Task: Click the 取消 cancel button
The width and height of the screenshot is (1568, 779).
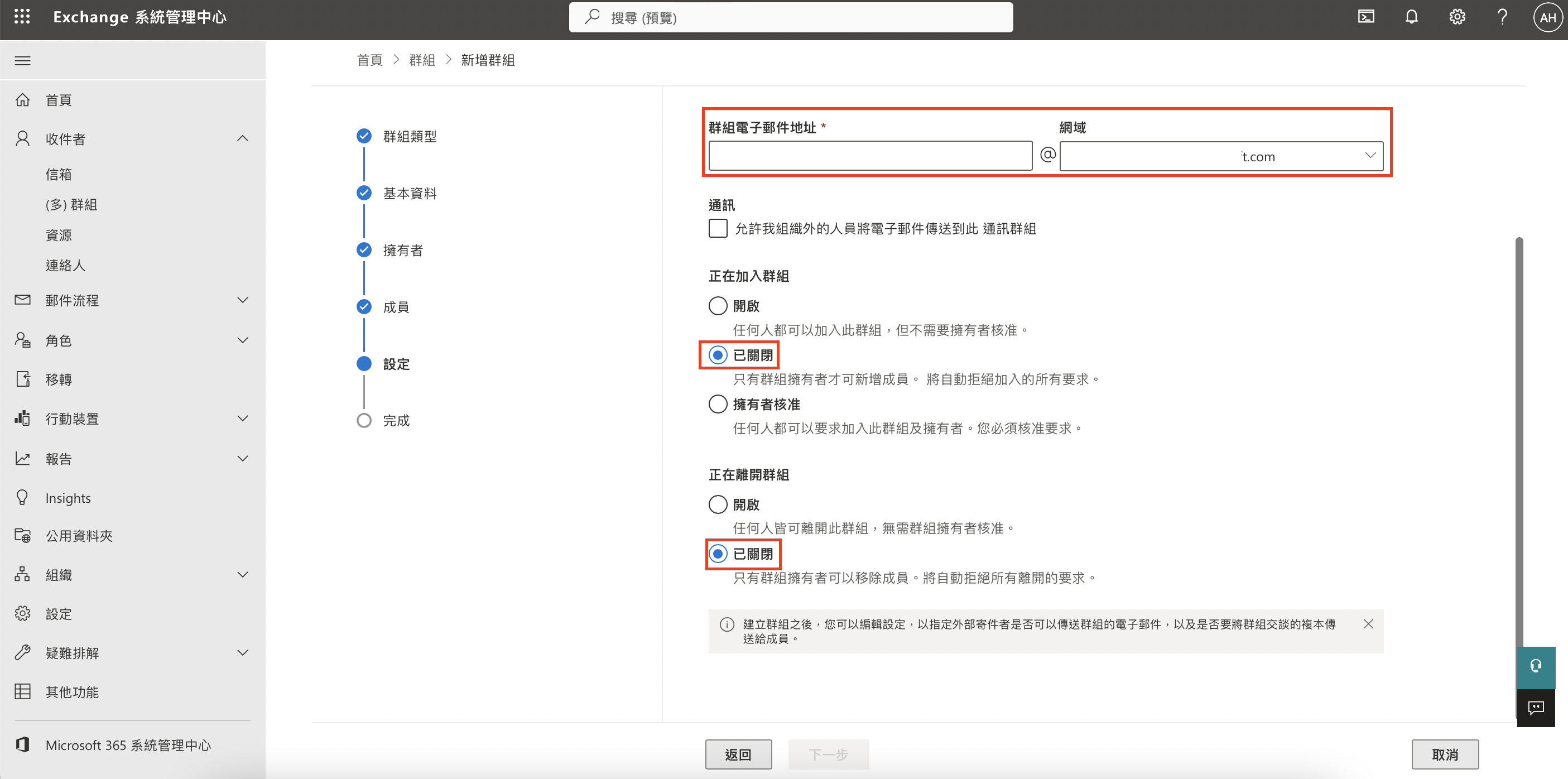Action: click(1445, 754)
